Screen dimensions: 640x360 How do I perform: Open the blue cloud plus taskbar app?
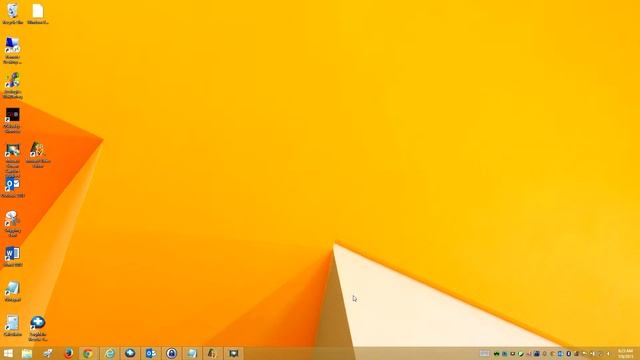[130, 353]
